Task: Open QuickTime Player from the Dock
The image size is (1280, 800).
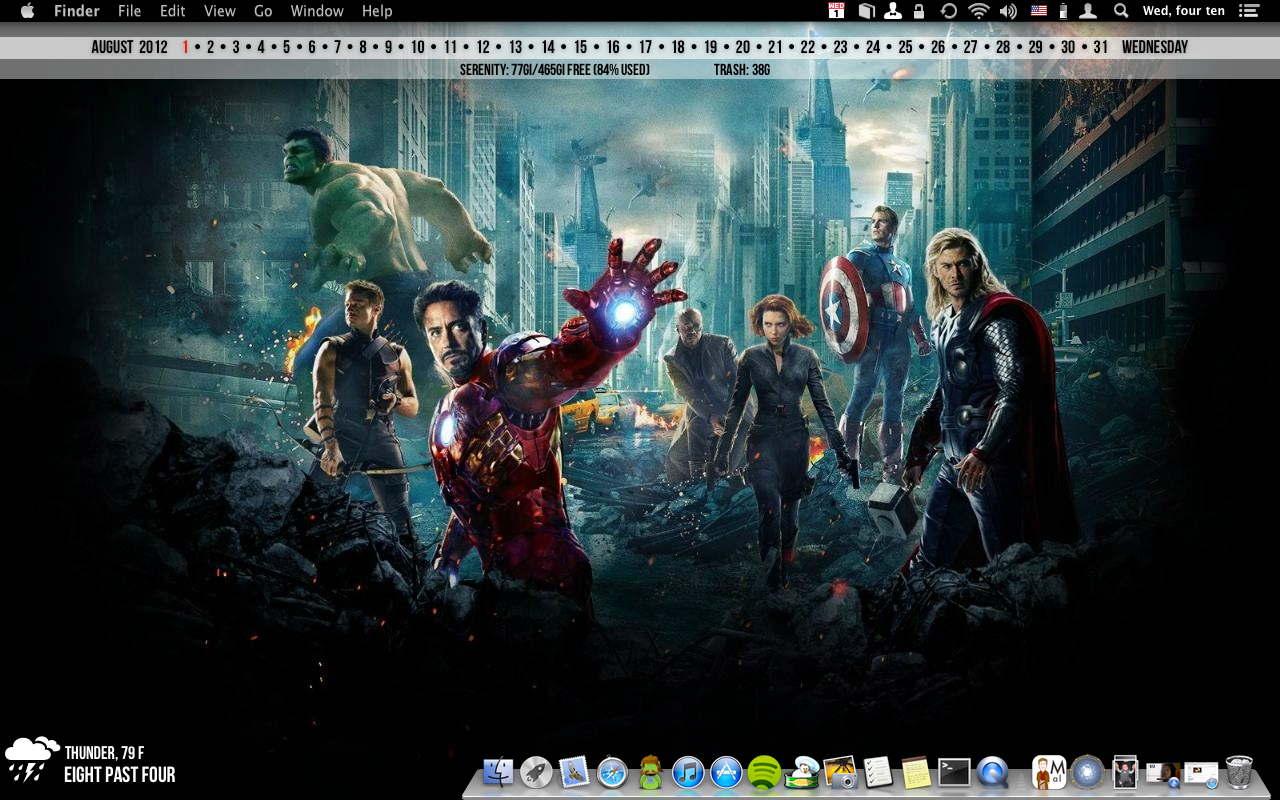Action: click(992, 772)
